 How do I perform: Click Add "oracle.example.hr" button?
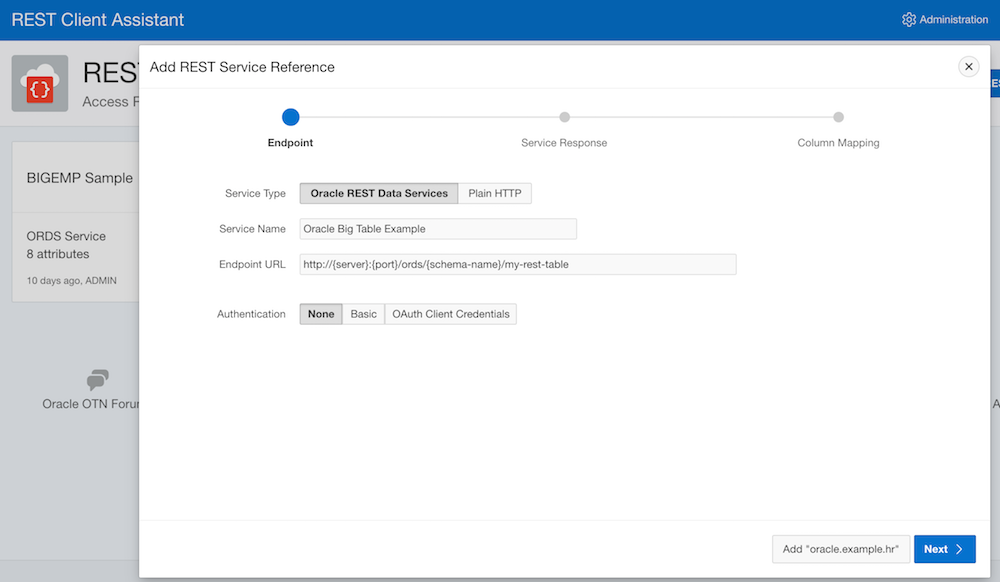(x=840, y=549)
